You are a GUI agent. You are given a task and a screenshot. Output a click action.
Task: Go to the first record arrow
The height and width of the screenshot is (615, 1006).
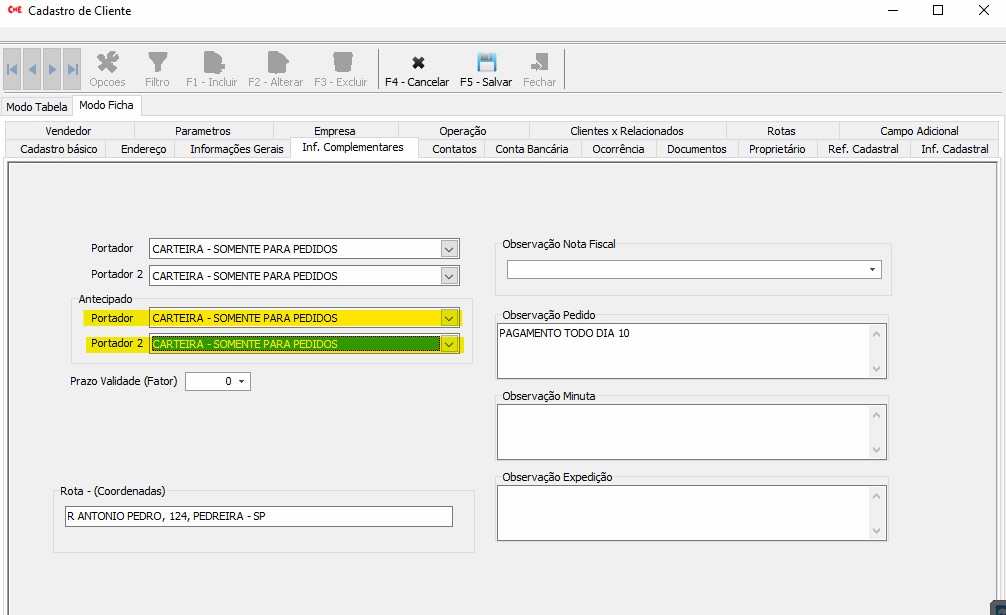[x=12, y=69]
